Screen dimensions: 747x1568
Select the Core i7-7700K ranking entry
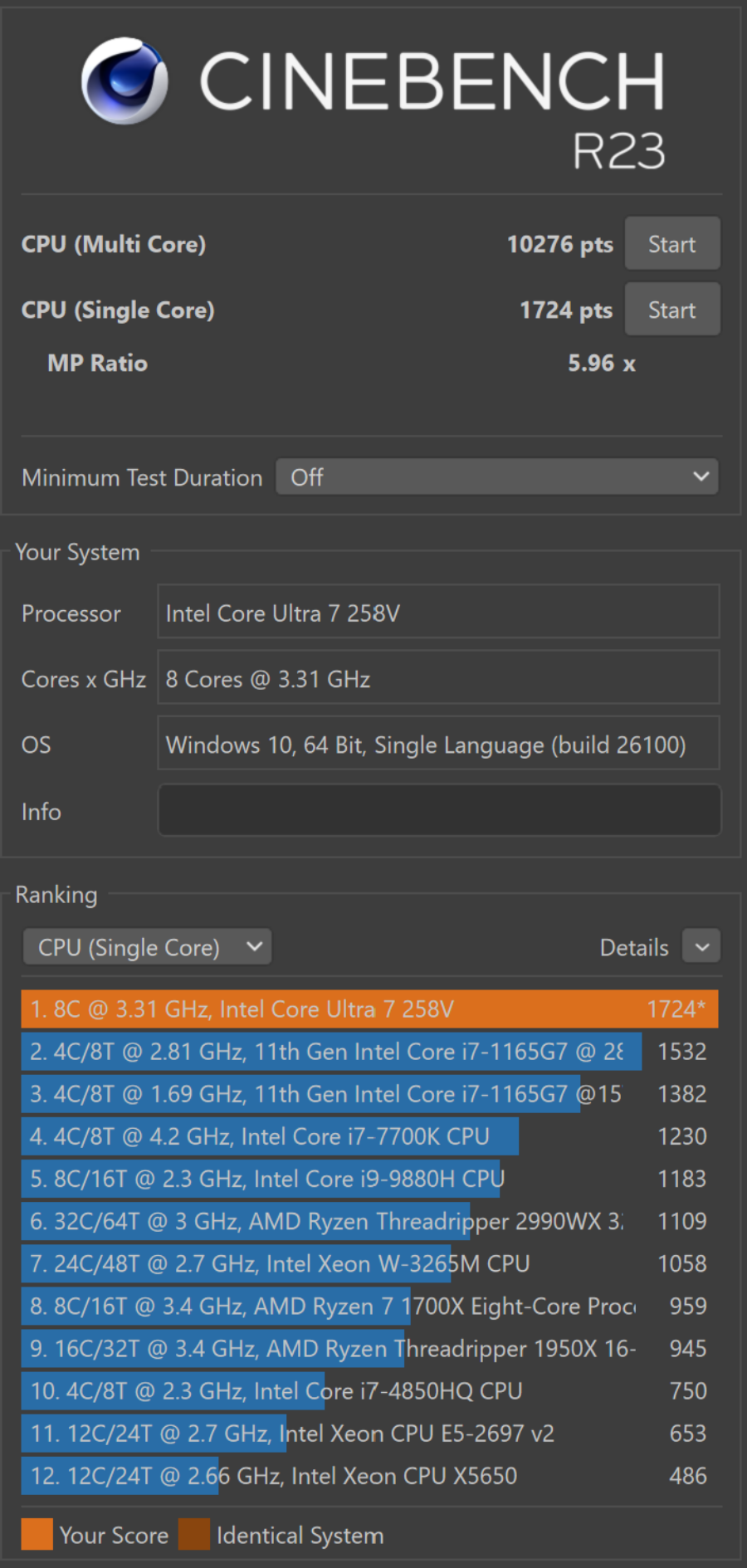369,1136
